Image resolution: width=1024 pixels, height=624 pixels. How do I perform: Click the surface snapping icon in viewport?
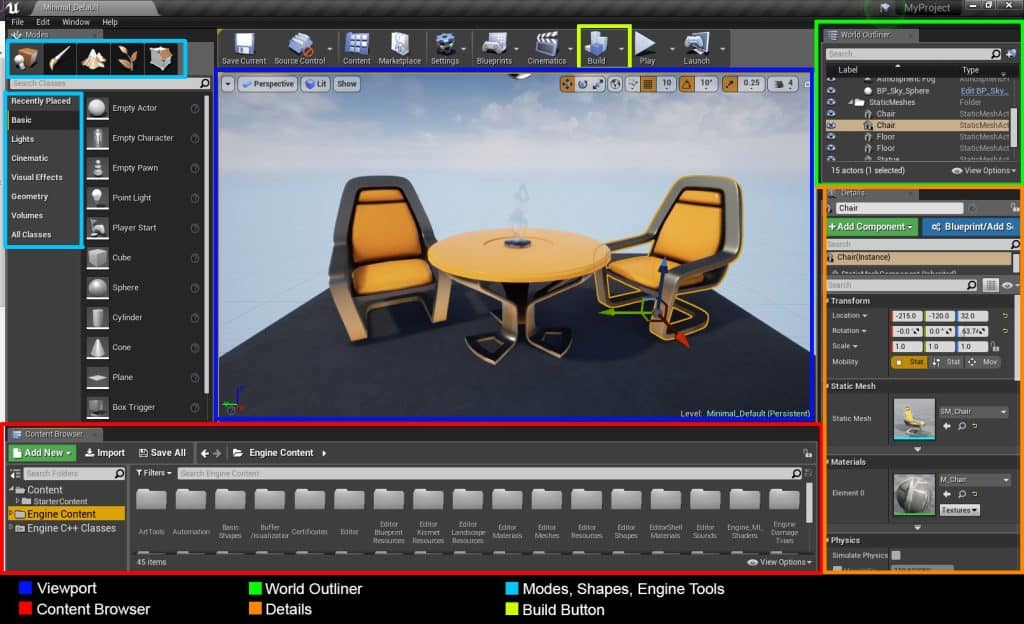pos(633,84)
